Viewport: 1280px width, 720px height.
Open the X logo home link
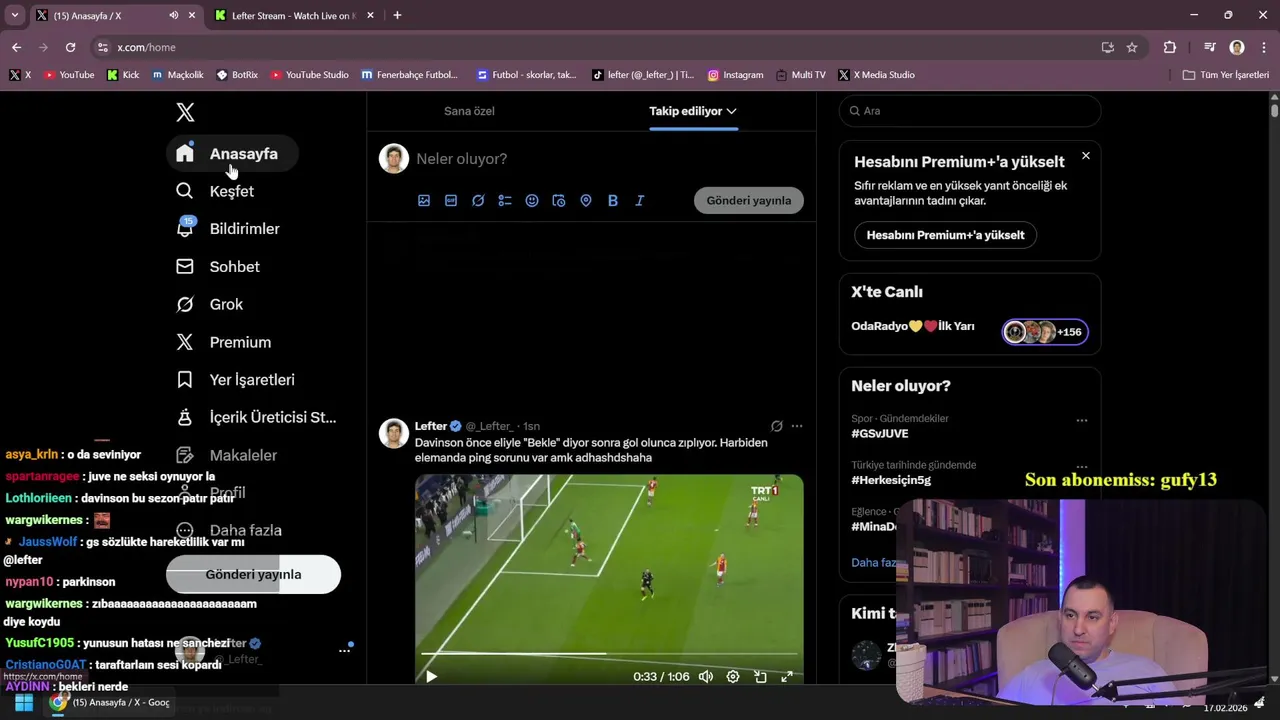pos(185,113)
